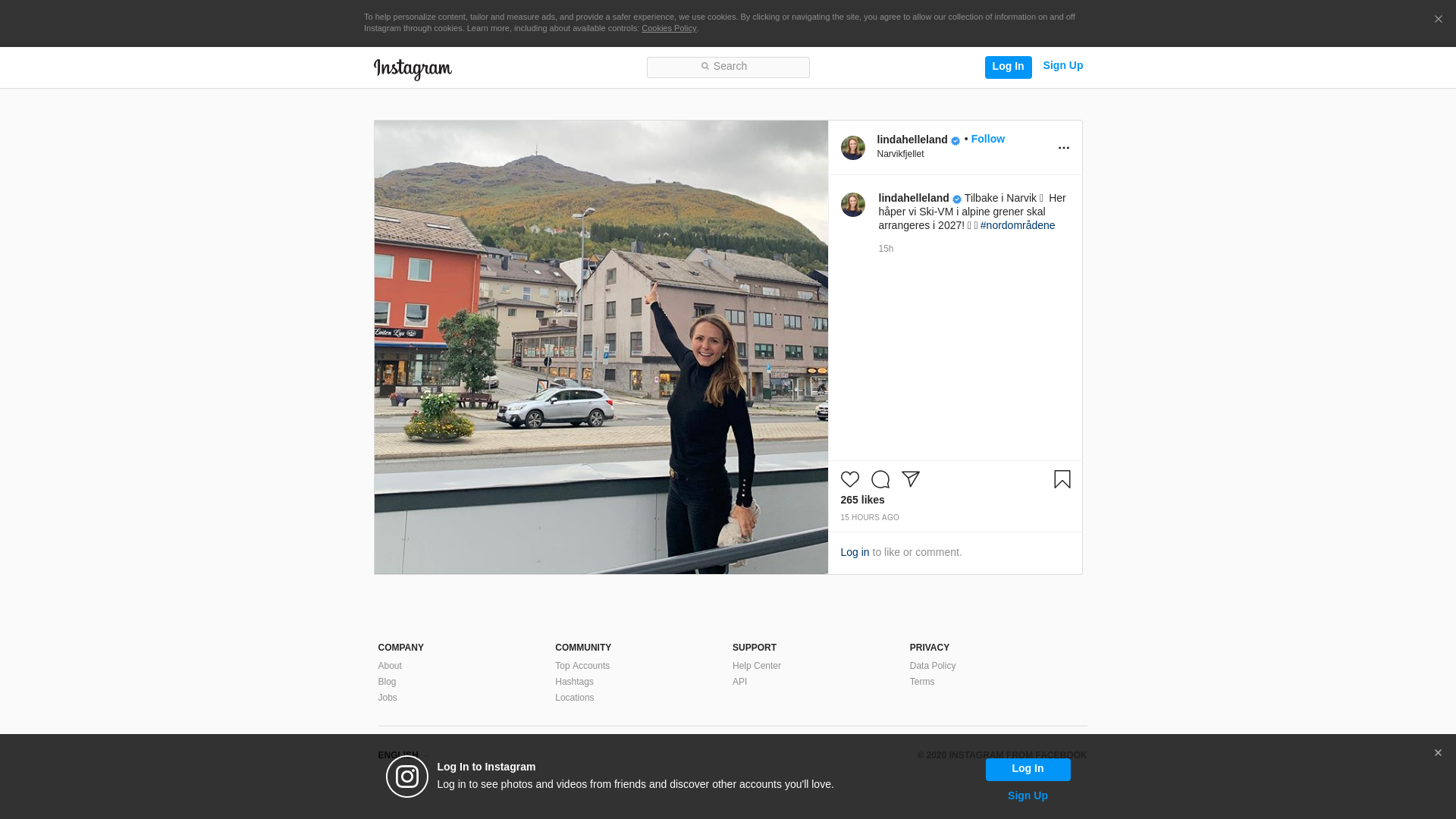Like the post with heart icon
This screenshot has width=1456, height=819.
tap(849, 479)
